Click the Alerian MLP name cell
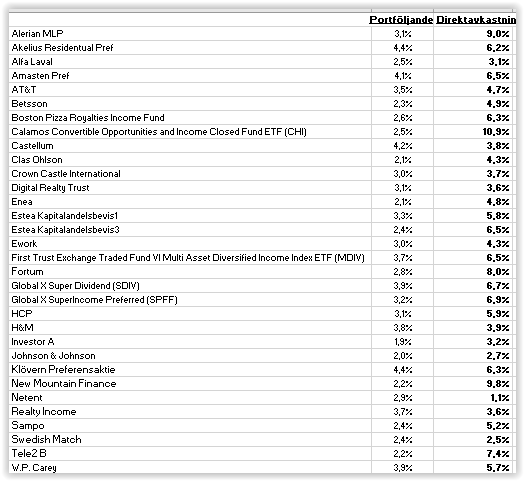The image size is (524, 481). (x=190, y=34)
